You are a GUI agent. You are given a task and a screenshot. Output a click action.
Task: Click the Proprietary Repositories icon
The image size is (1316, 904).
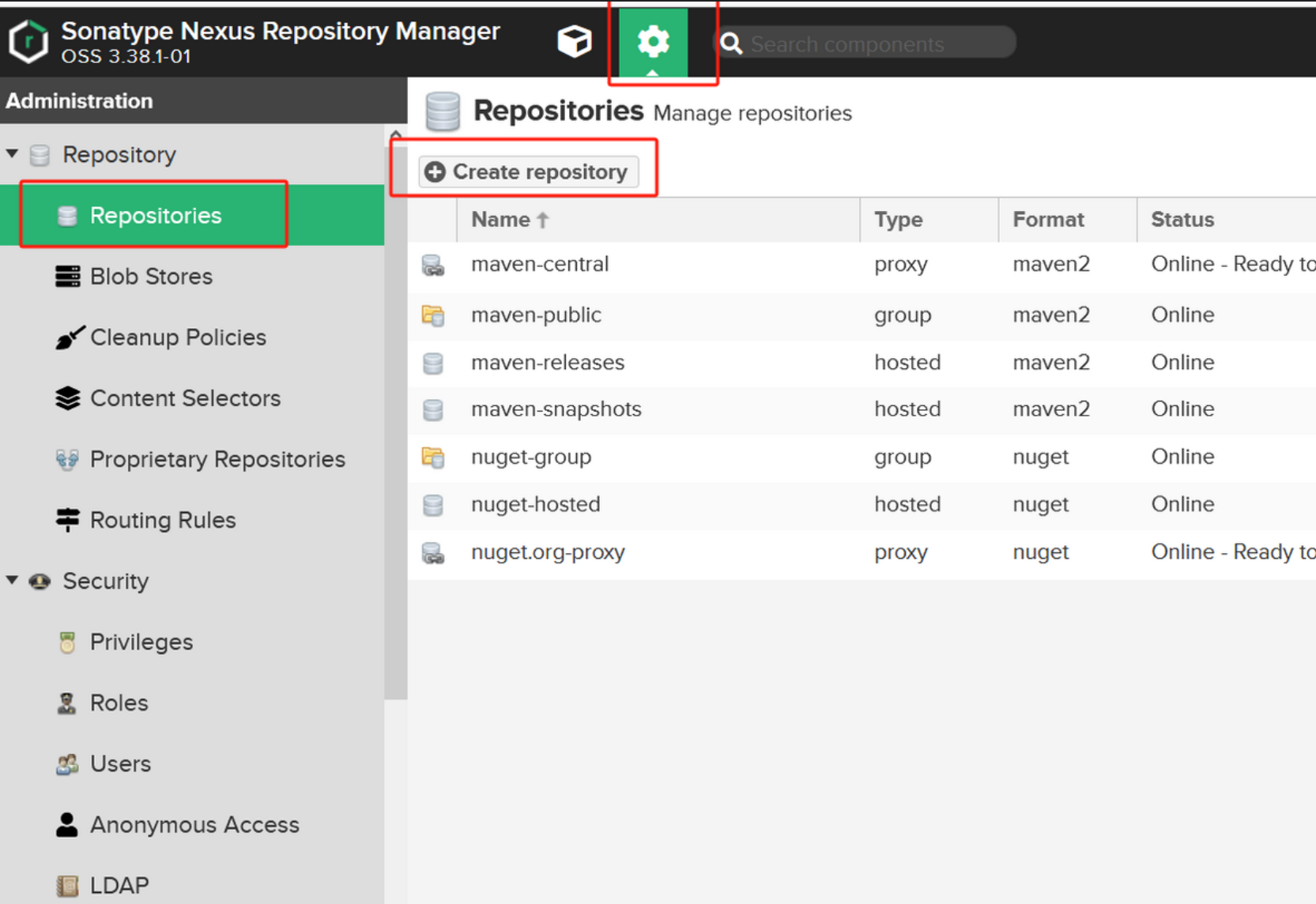click(67, 459)
